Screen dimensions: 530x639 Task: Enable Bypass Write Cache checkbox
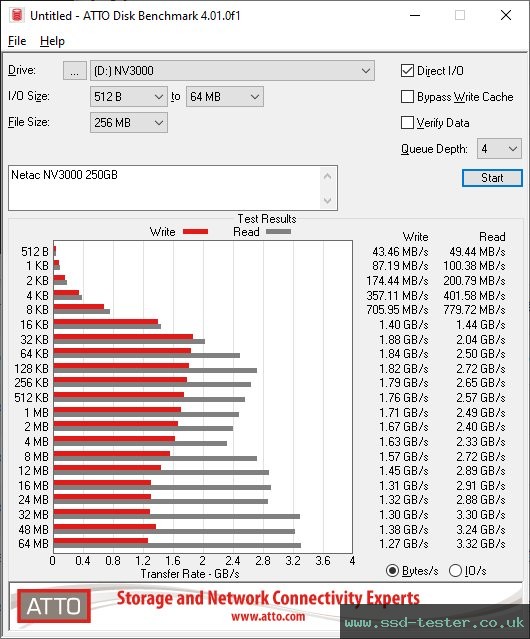pyautogui.click(x=407, y=97)
